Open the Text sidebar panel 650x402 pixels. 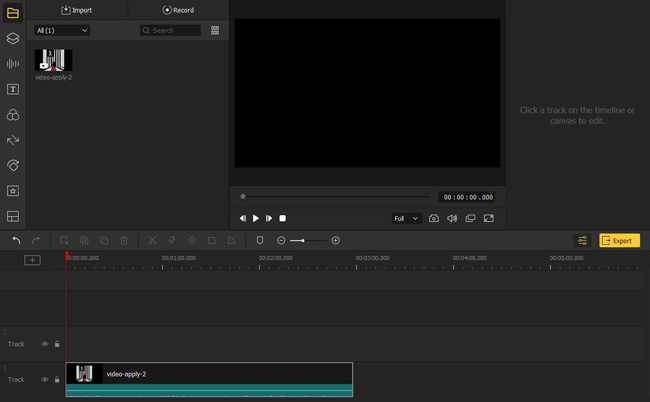[x=13, y=89]
